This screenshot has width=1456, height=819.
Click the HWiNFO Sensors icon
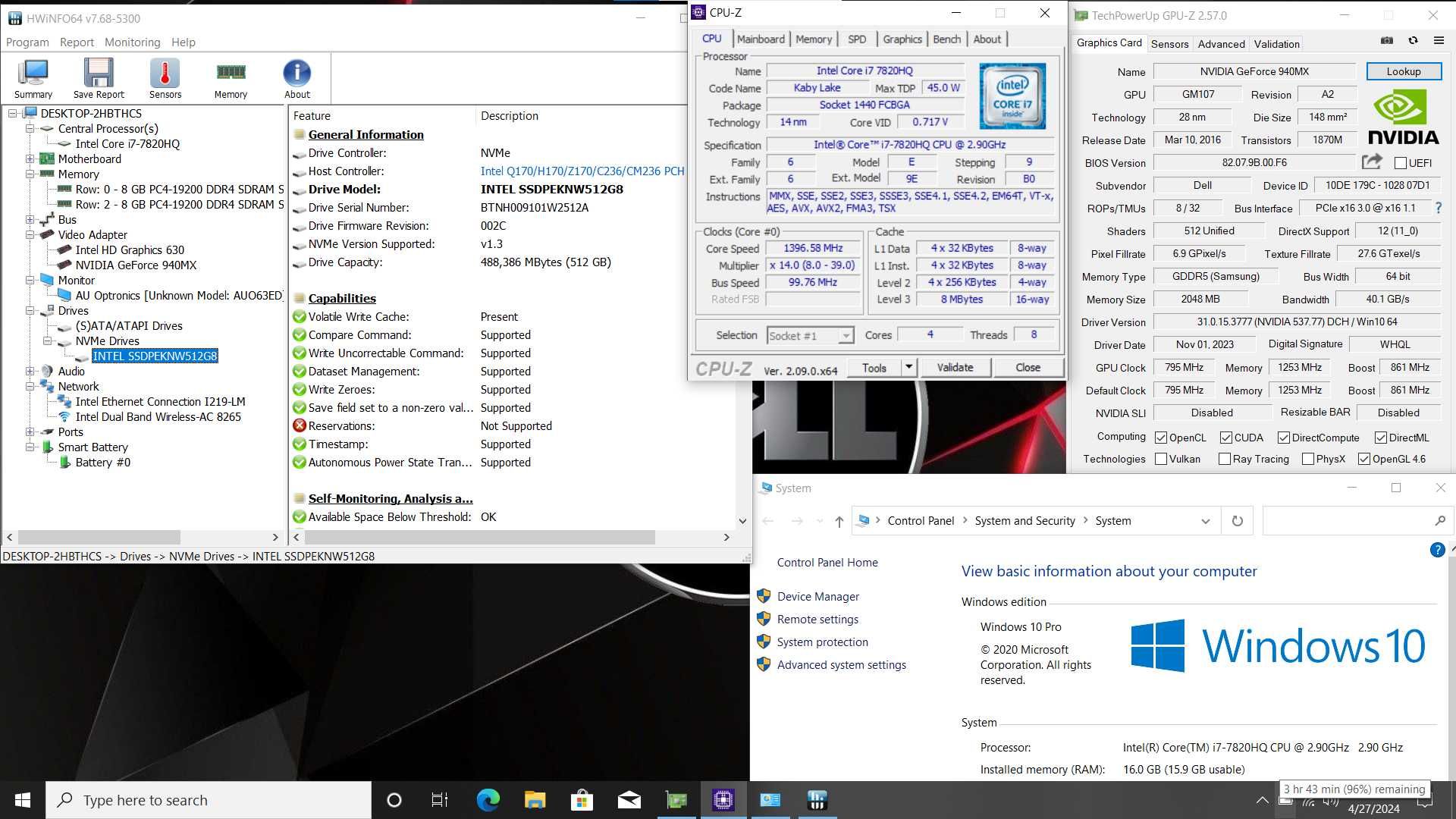click(x=164, y=79)
